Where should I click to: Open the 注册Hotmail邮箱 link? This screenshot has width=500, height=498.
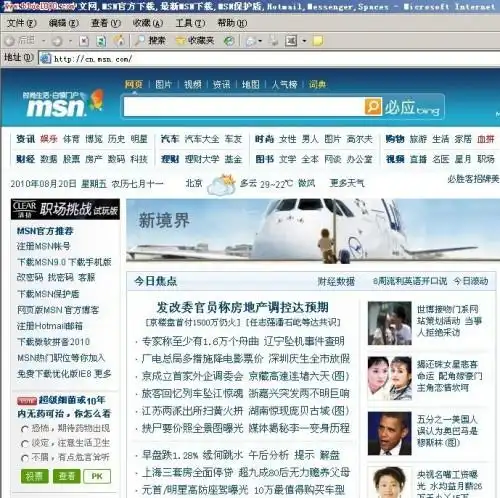tap(50, 326)
